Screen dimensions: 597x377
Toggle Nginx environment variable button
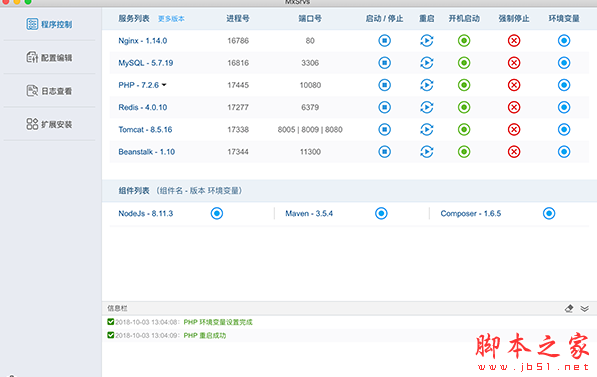[x=564, y=40]
